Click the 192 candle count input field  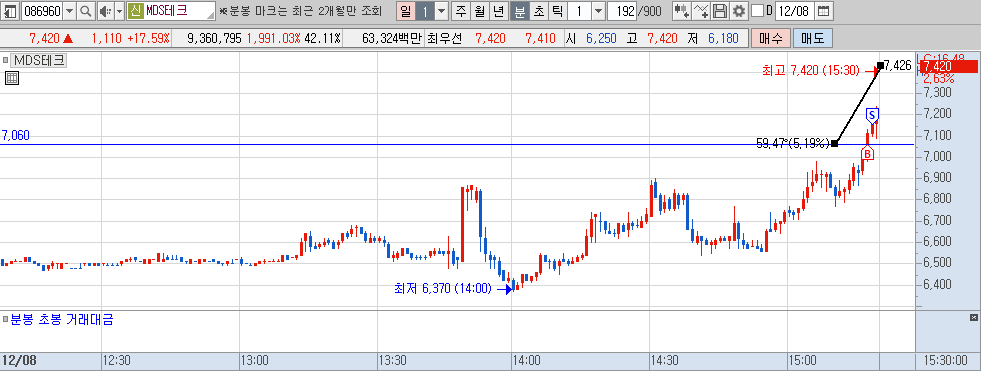621,11
